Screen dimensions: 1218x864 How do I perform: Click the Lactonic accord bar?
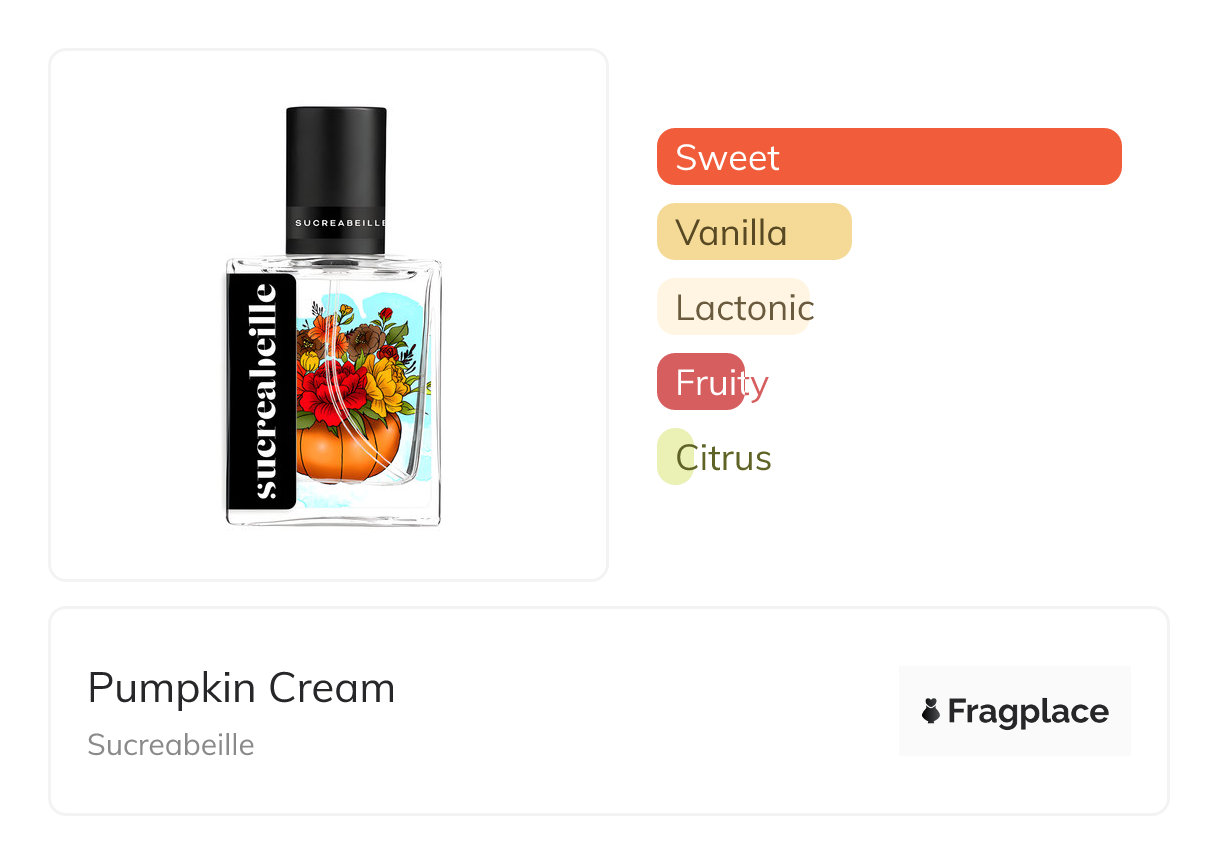point(732,307)
